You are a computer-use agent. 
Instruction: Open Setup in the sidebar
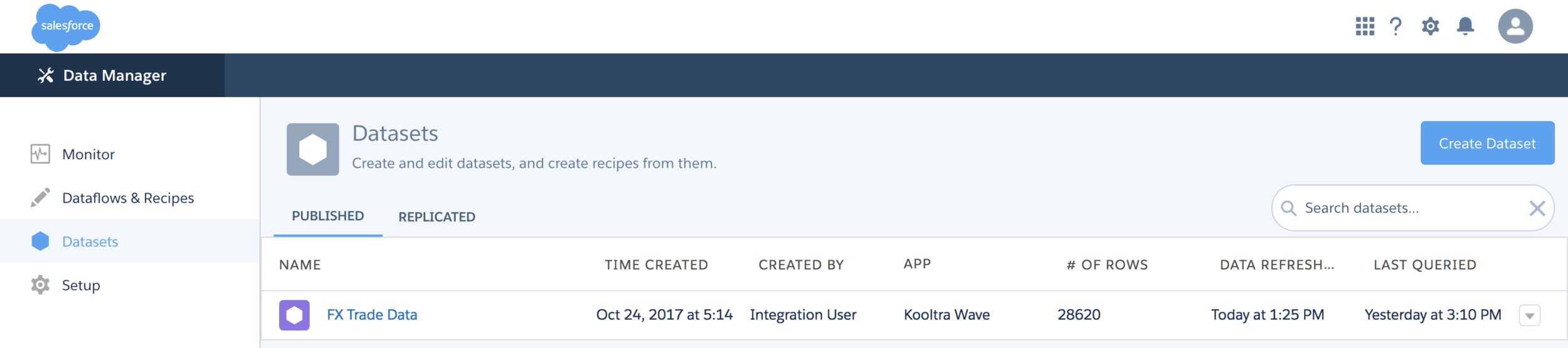point(130,285)
